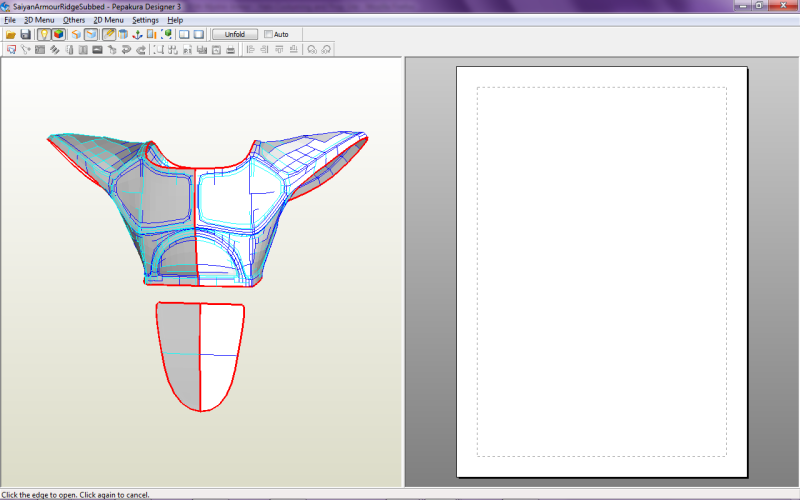Image resolution: width=800 pixels, height=500 pixels.
Task: Toggle the blue cube view icon
Action: [91, 35]
